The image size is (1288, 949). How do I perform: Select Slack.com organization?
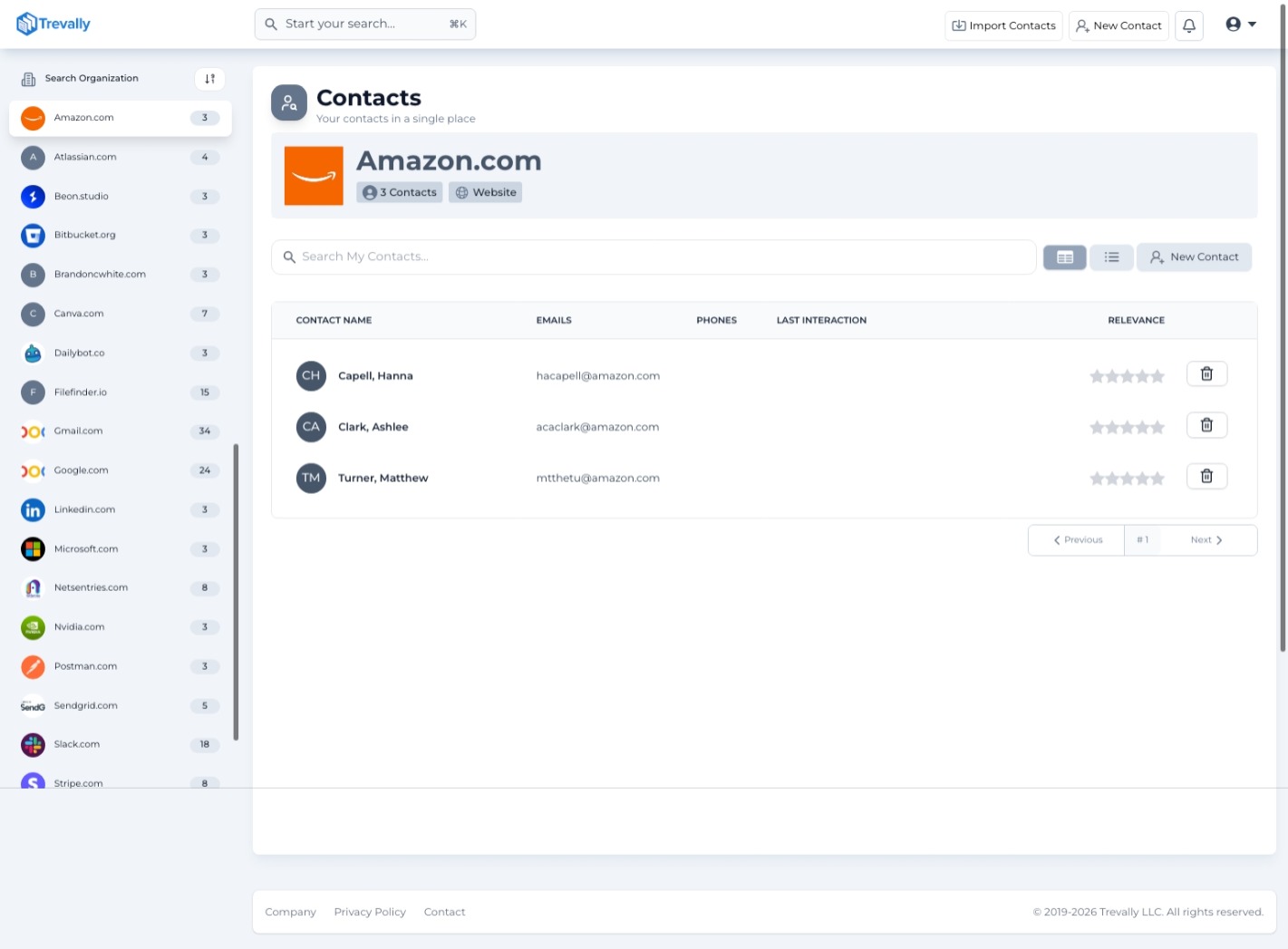tap(121, 745)
